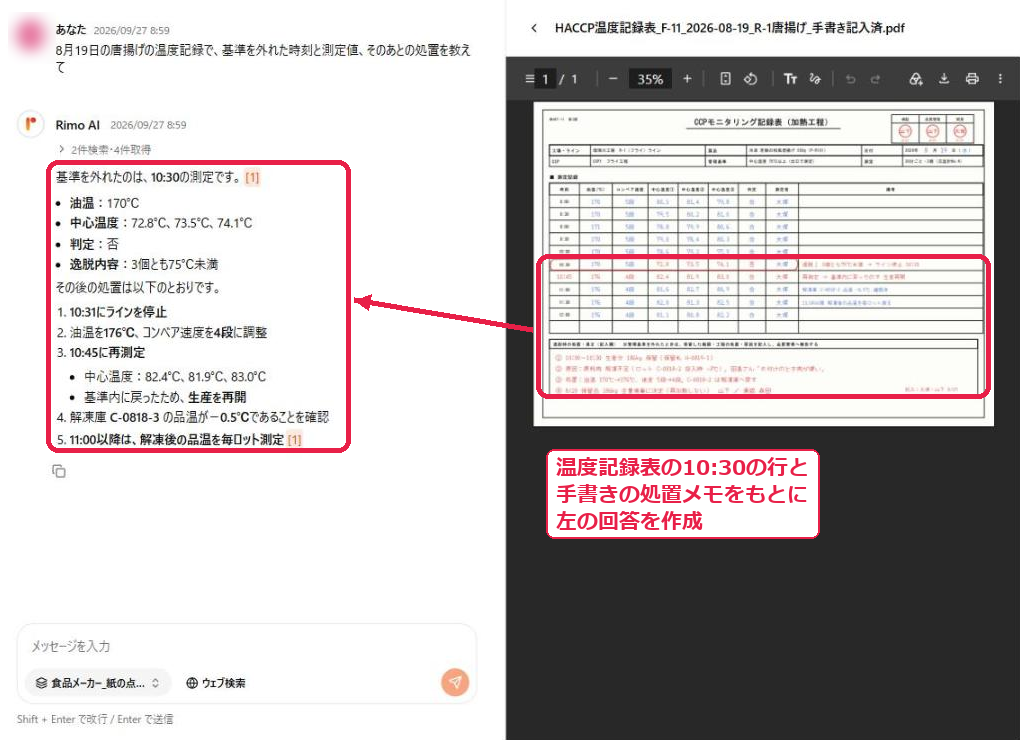The image size is (1020, 740).
Task: Click the answer line 判定：否
Action: point(94,244)
